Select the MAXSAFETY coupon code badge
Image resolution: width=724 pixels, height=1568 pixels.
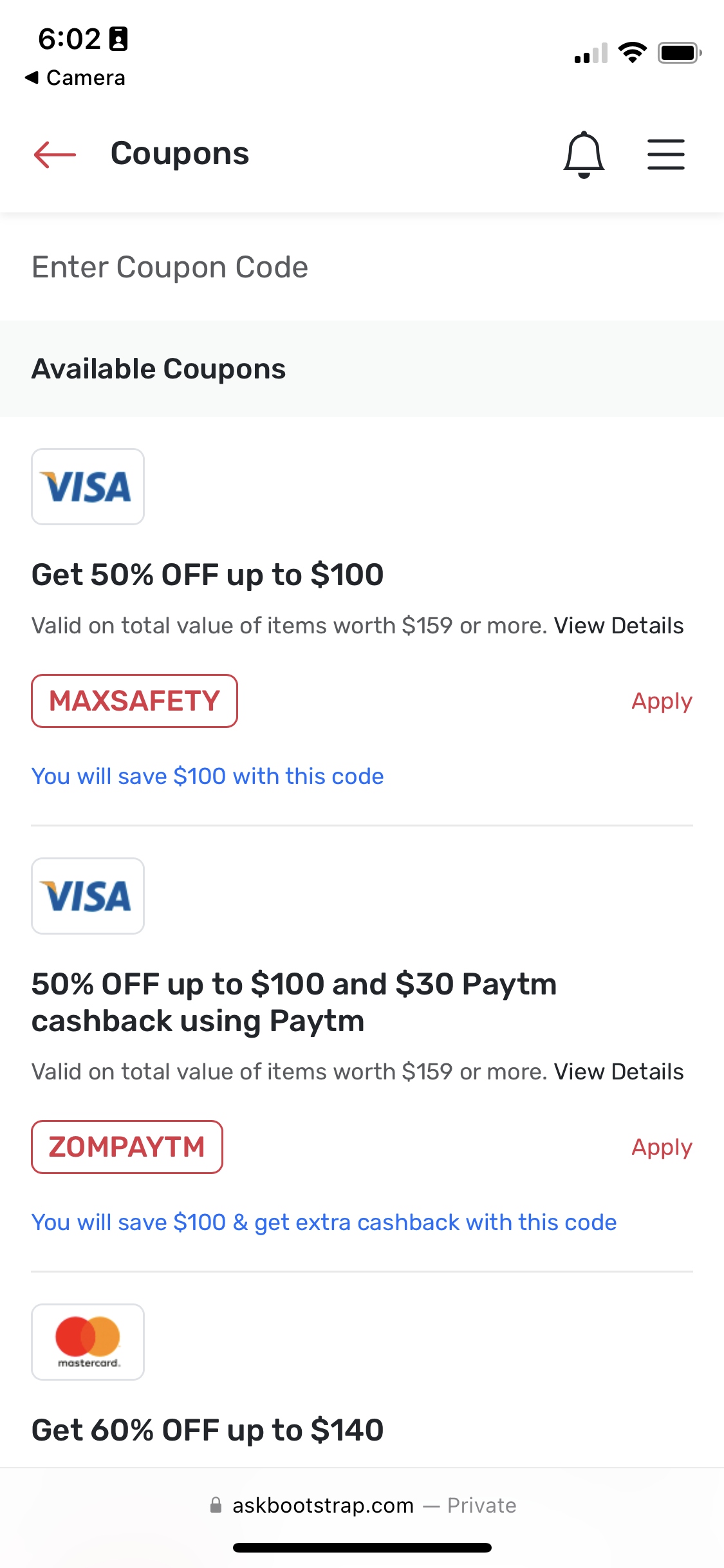(135, 701)
